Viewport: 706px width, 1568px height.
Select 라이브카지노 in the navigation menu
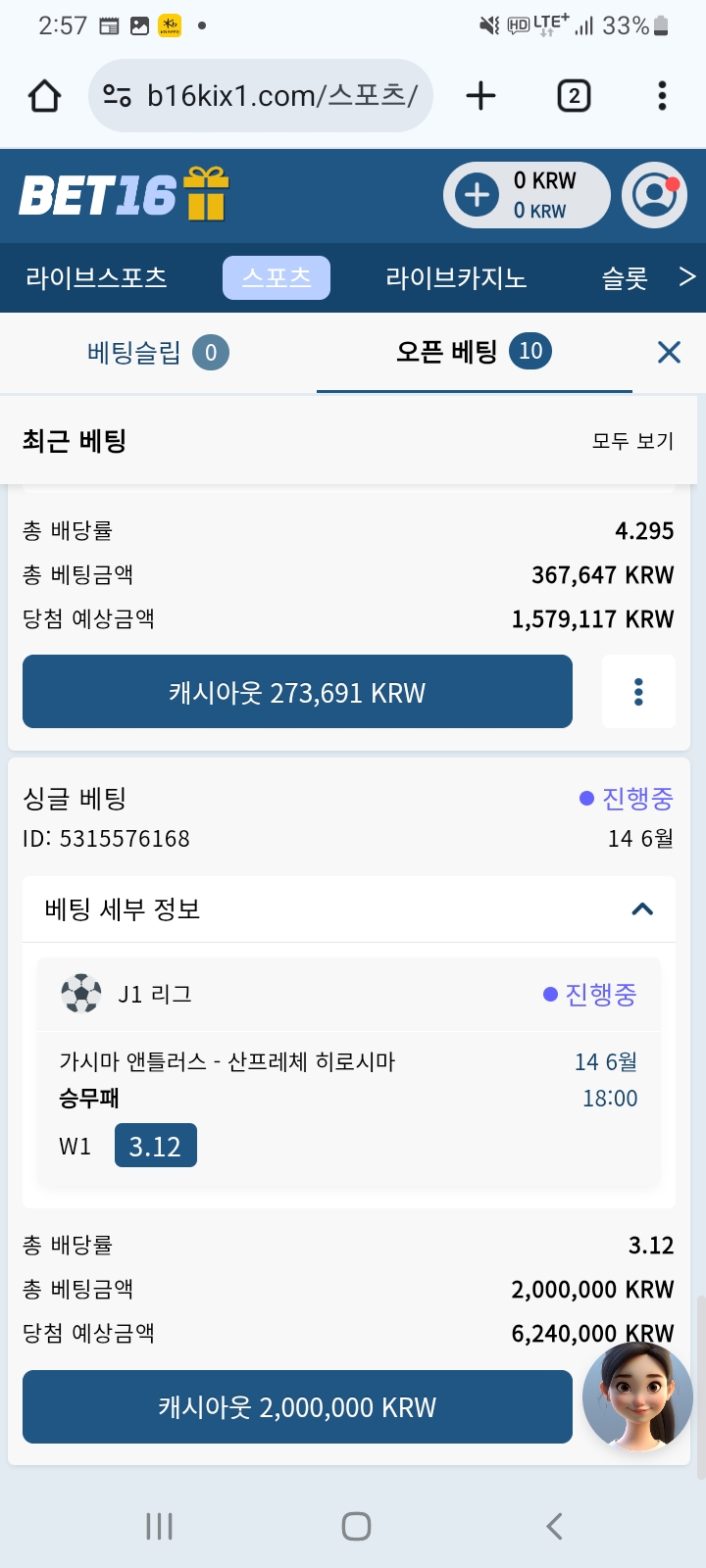click(x=456, y=278)
